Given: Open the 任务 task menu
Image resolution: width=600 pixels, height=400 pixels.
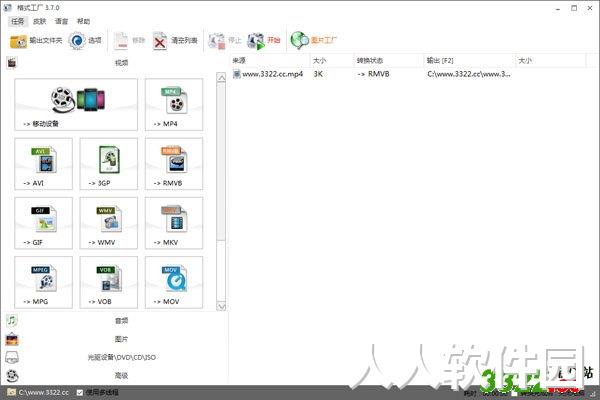Looking at the screenshot, I should [x=18, y=21].
